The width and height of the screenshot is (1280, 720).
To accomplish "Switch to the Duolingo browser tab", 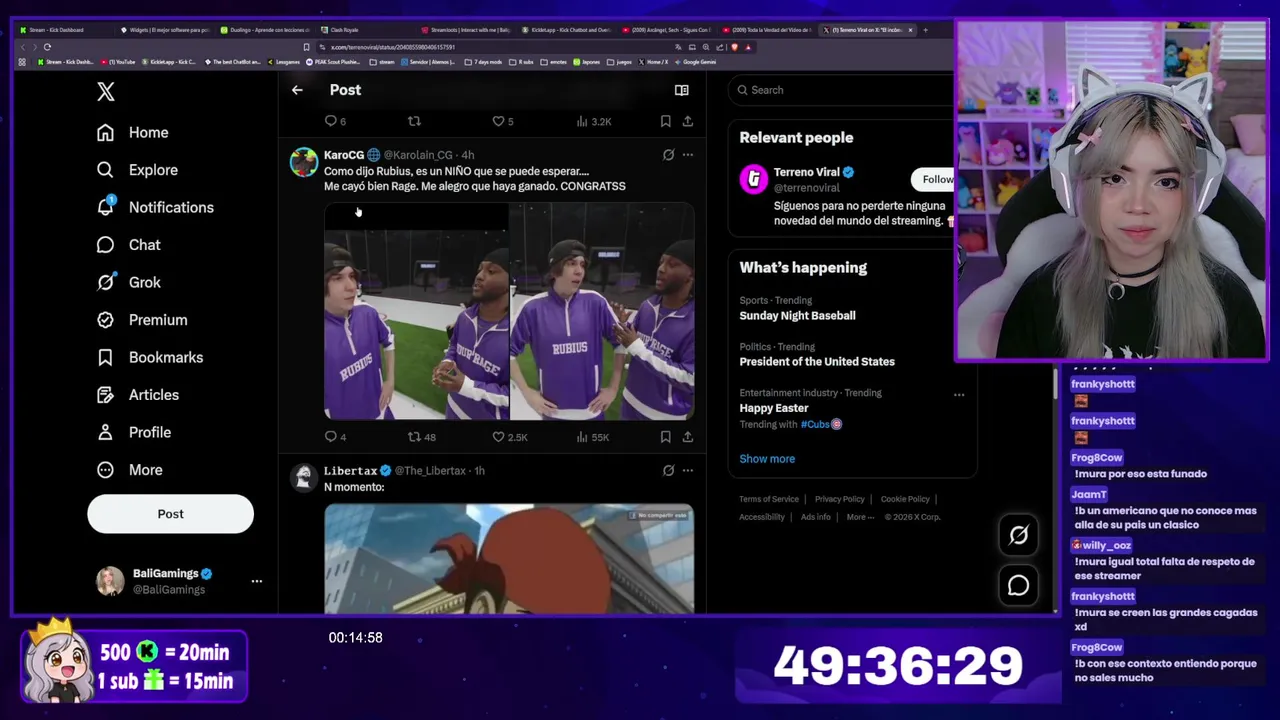I will click(x=265, y=30).
